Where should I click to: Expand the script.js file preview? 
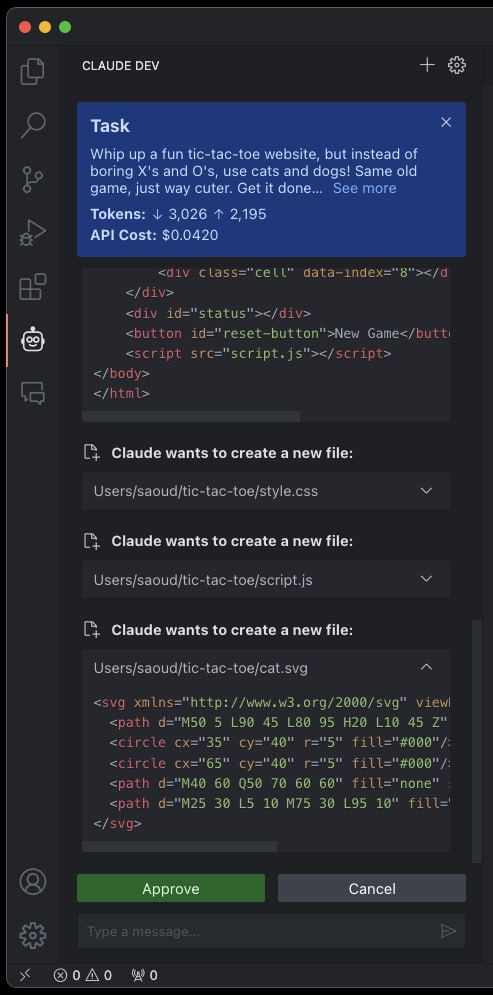click(426, 579)
